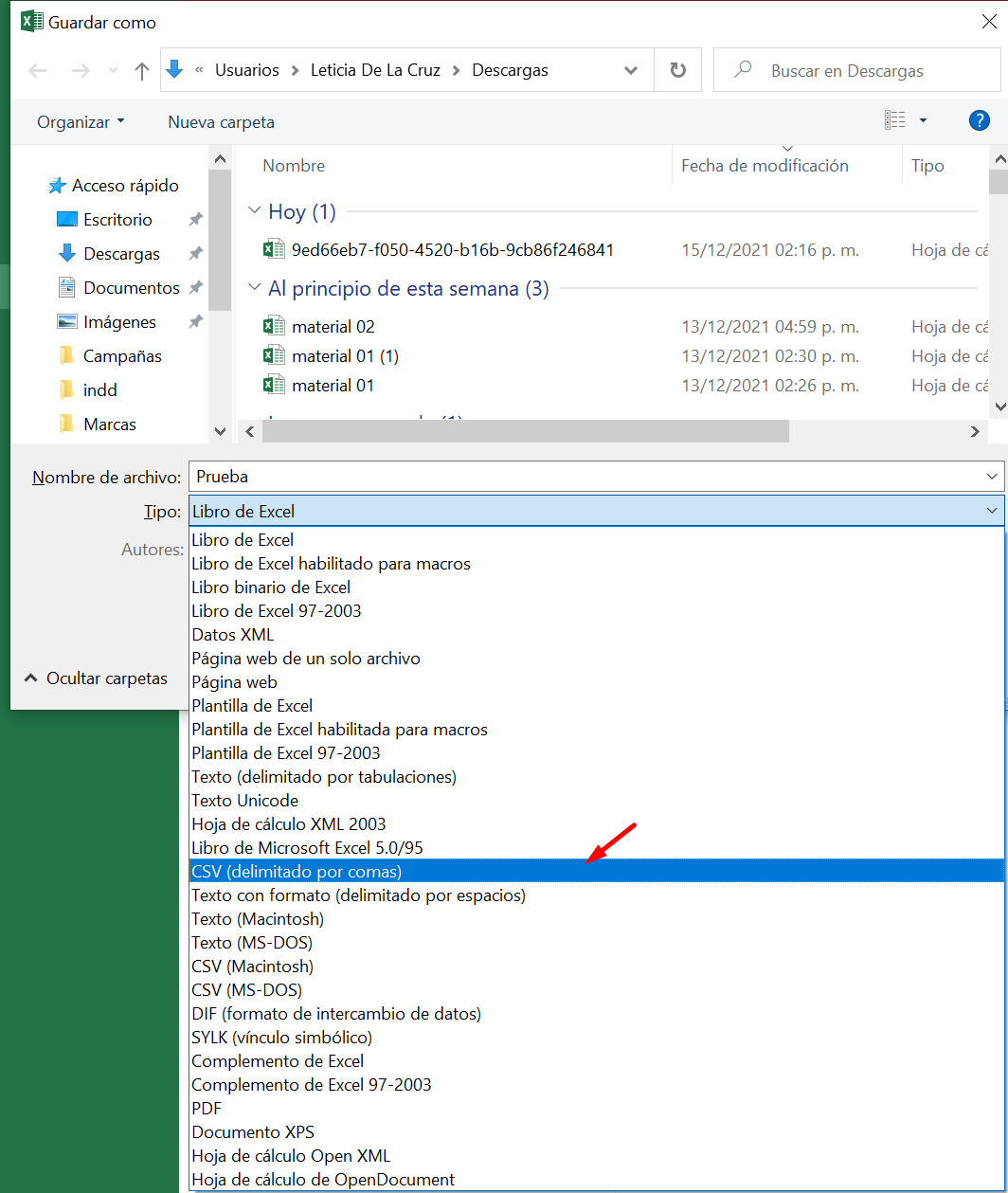Collapse Al principio de esta semana group

point(254,288)
